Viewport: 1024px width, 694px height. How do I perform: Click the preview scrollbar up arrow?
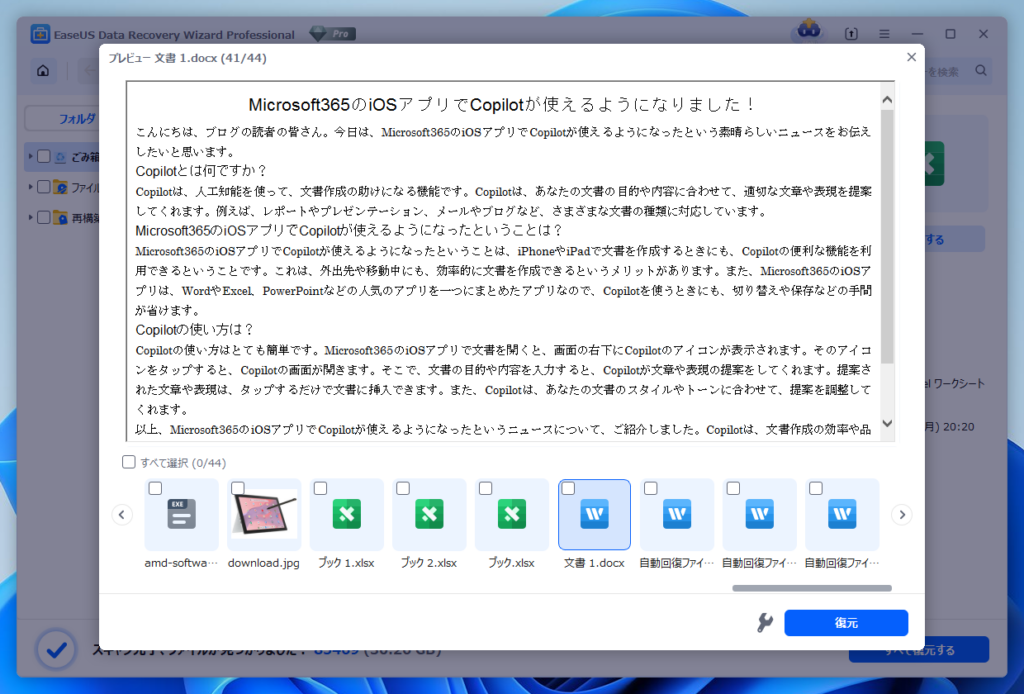[x=887, y=100]
